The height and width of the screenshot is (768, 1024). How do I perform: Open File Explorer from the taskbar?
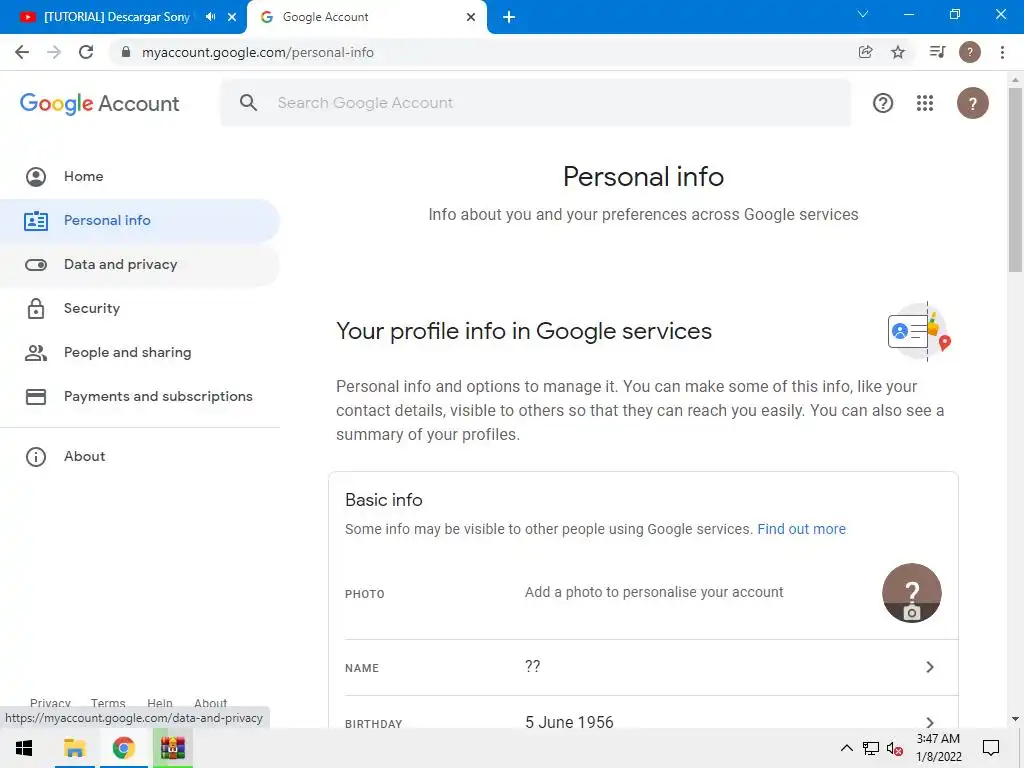(x=74, y=748)
